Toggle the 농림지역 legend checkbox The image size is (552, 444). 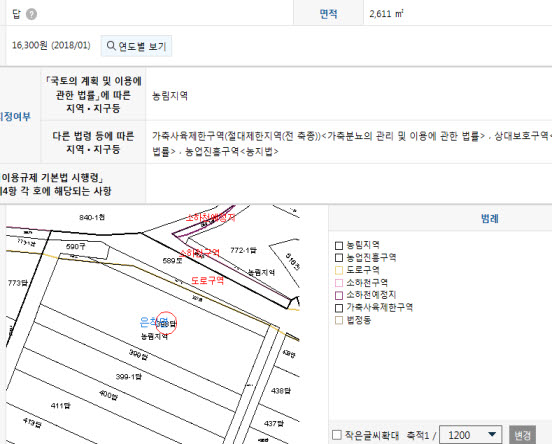[339, 245]
